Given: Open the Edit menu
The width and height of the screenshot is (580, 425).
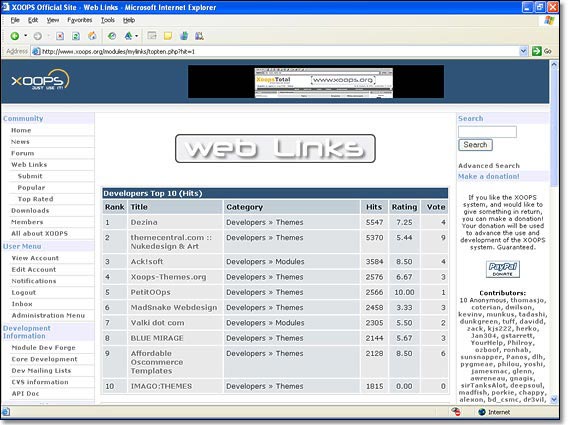Looking at the screenshot, I should tap(33, 20).
